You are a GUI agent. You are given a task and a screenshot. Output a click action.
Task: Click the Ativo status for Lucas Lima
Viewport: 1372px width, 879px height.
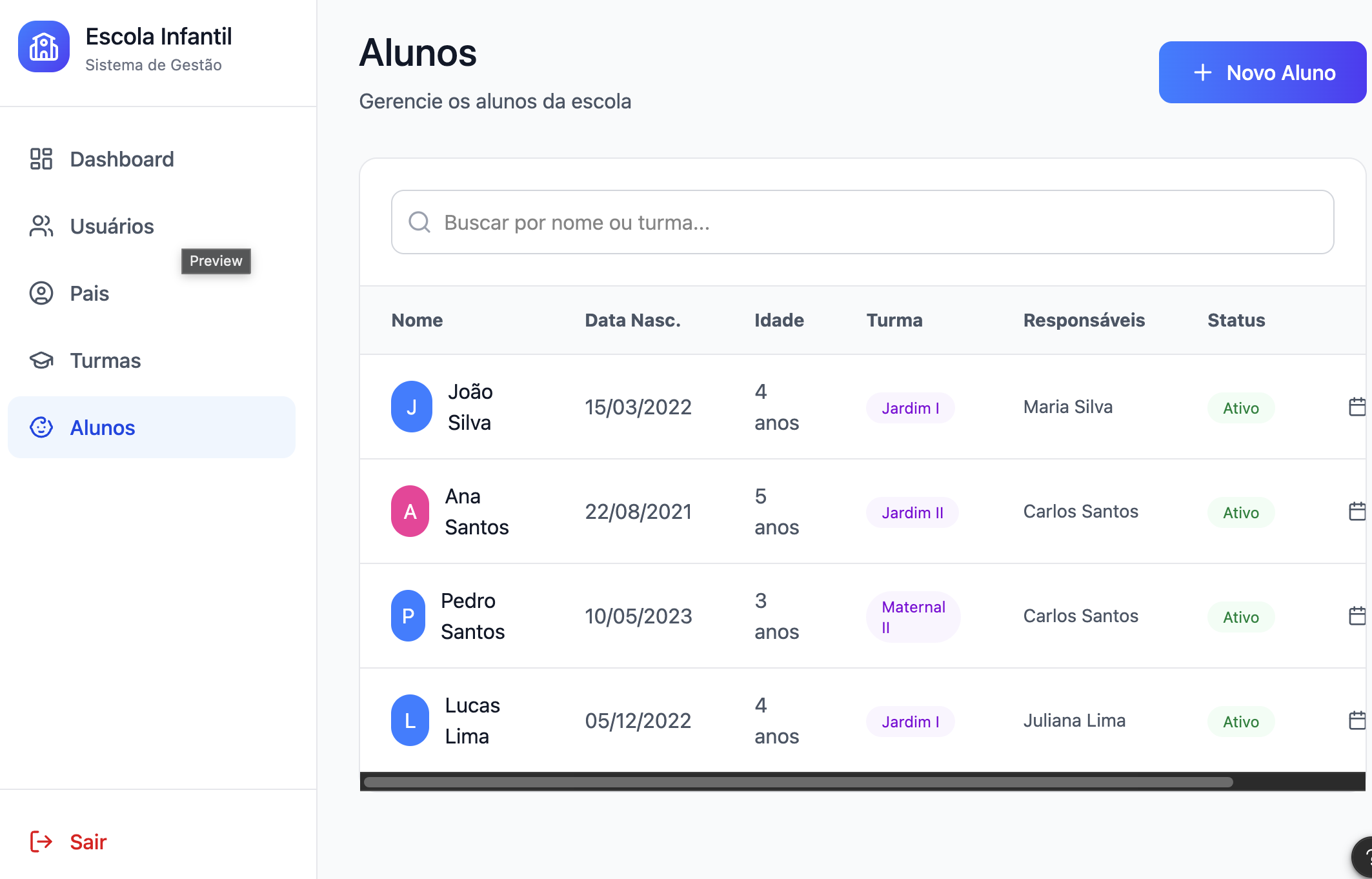coord(1241,722)
